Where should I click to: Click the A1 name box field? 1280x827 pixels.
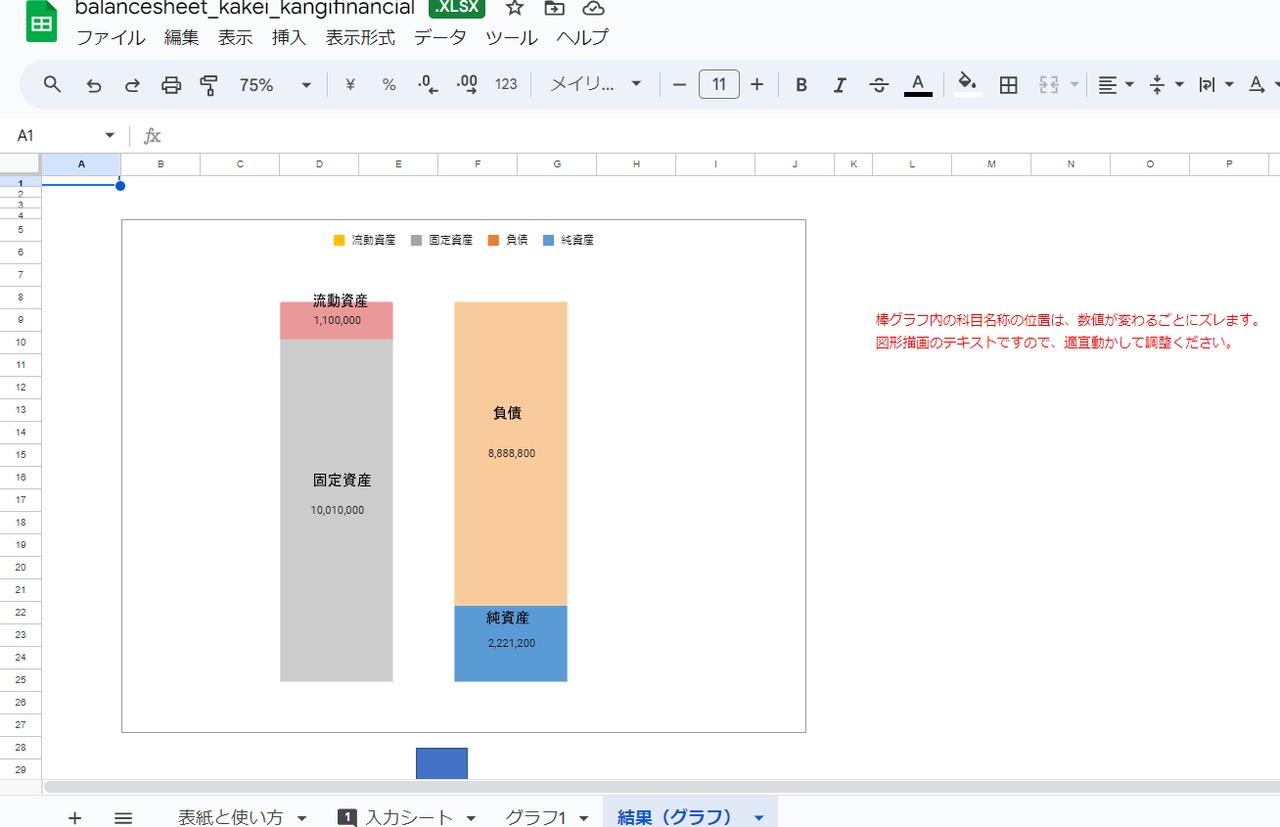[60, 135]
